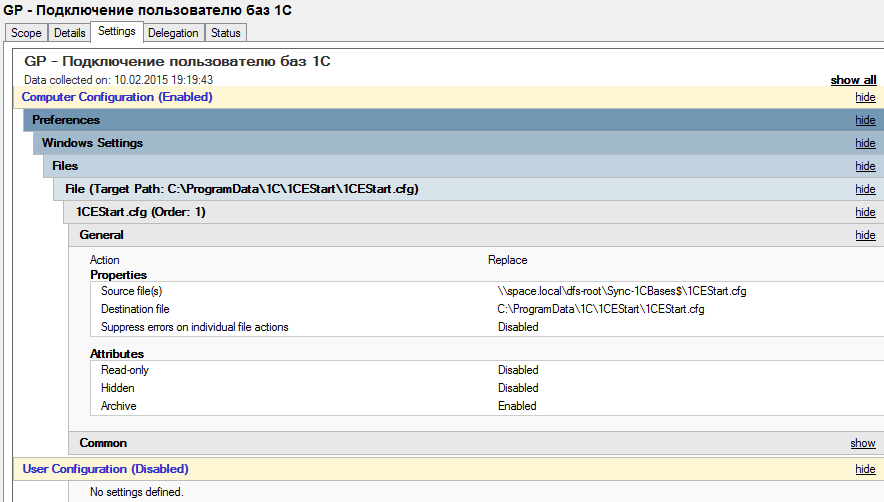Screen dimensions: 884x502
Task: Click the report title inside Settings pane
Action: pos(177,61)
